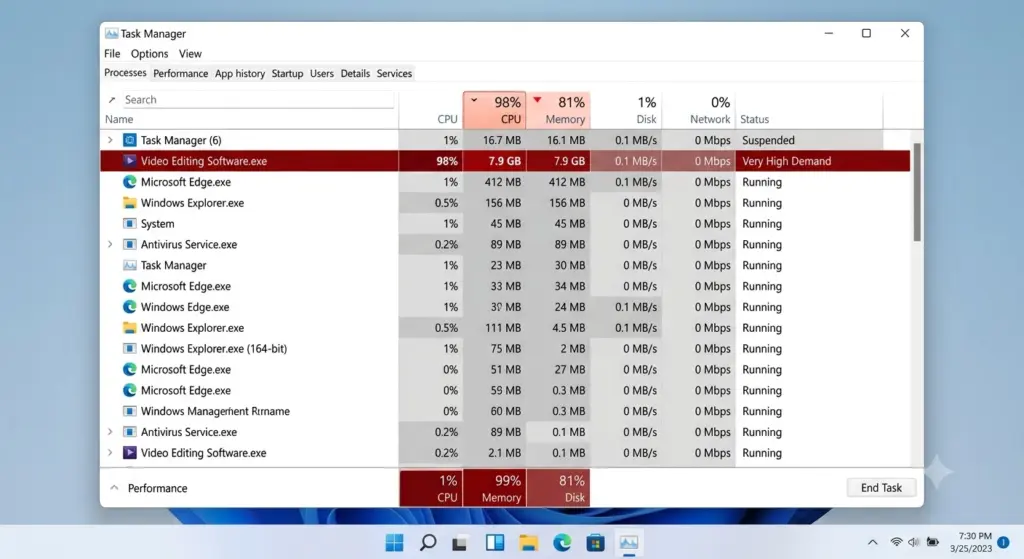Switch to the App history tab

coord(240,73)
